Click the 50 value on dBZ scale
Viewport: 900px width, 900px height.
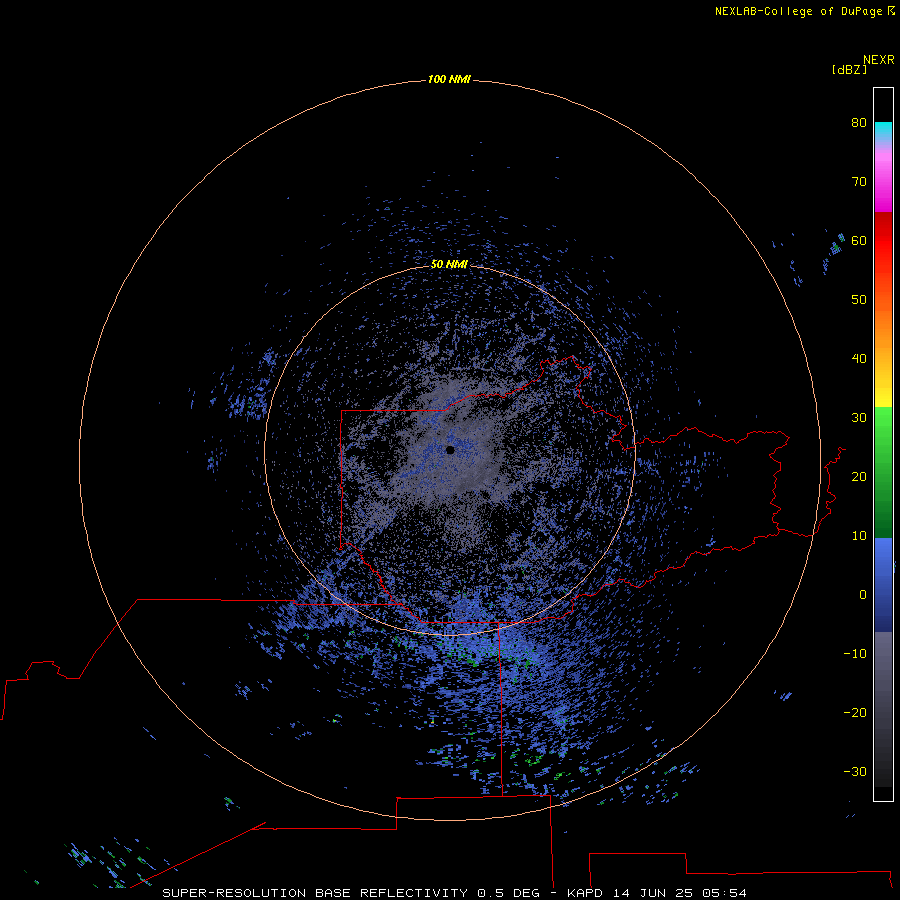[859, 300]
